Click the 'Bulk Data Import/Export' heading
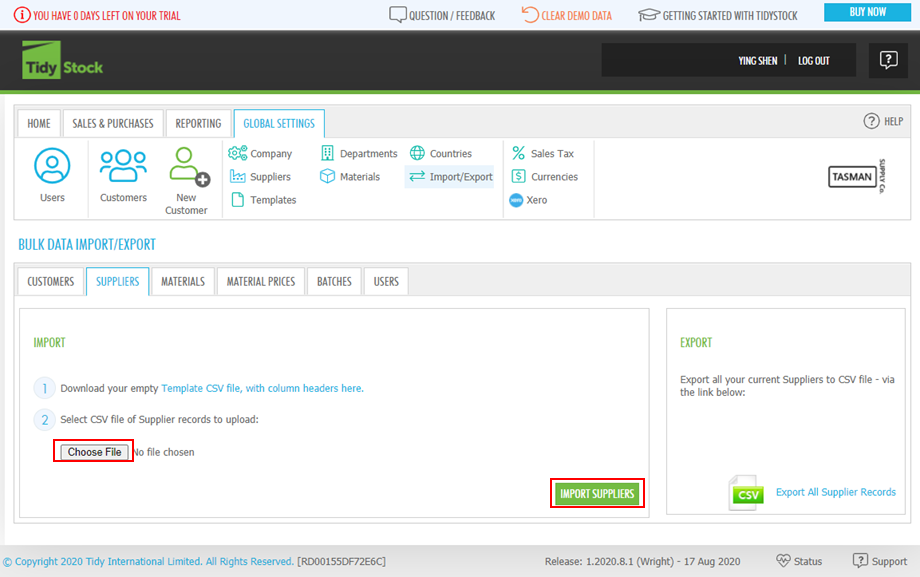 point(87,244)
